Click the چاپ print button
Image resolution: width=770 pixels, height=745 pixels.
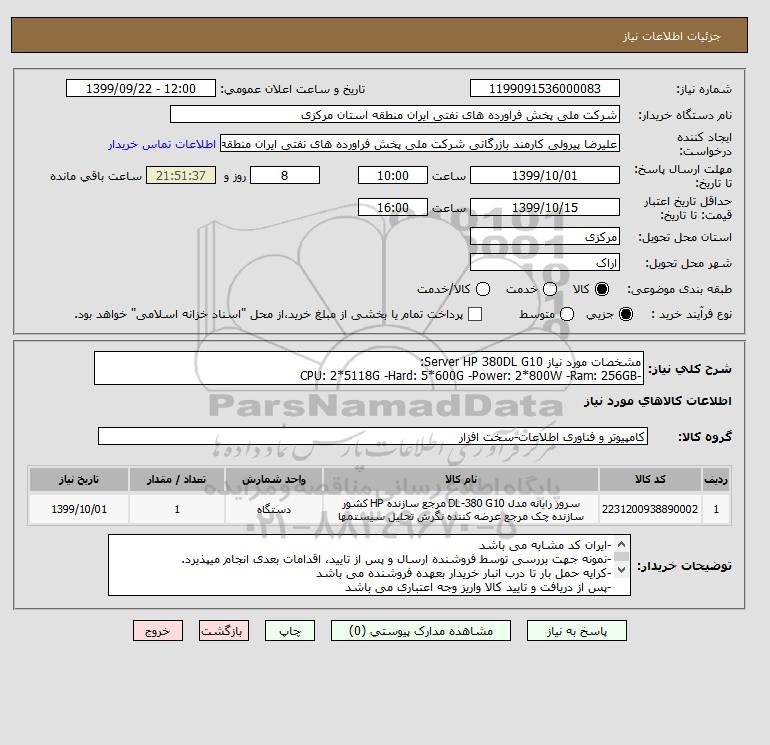pyautogui.click(x=290, y=631)
